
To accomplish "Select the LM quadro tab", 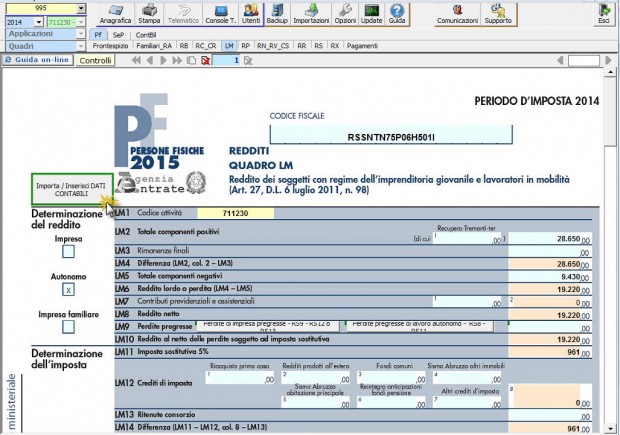I will (x=229, y=46).
